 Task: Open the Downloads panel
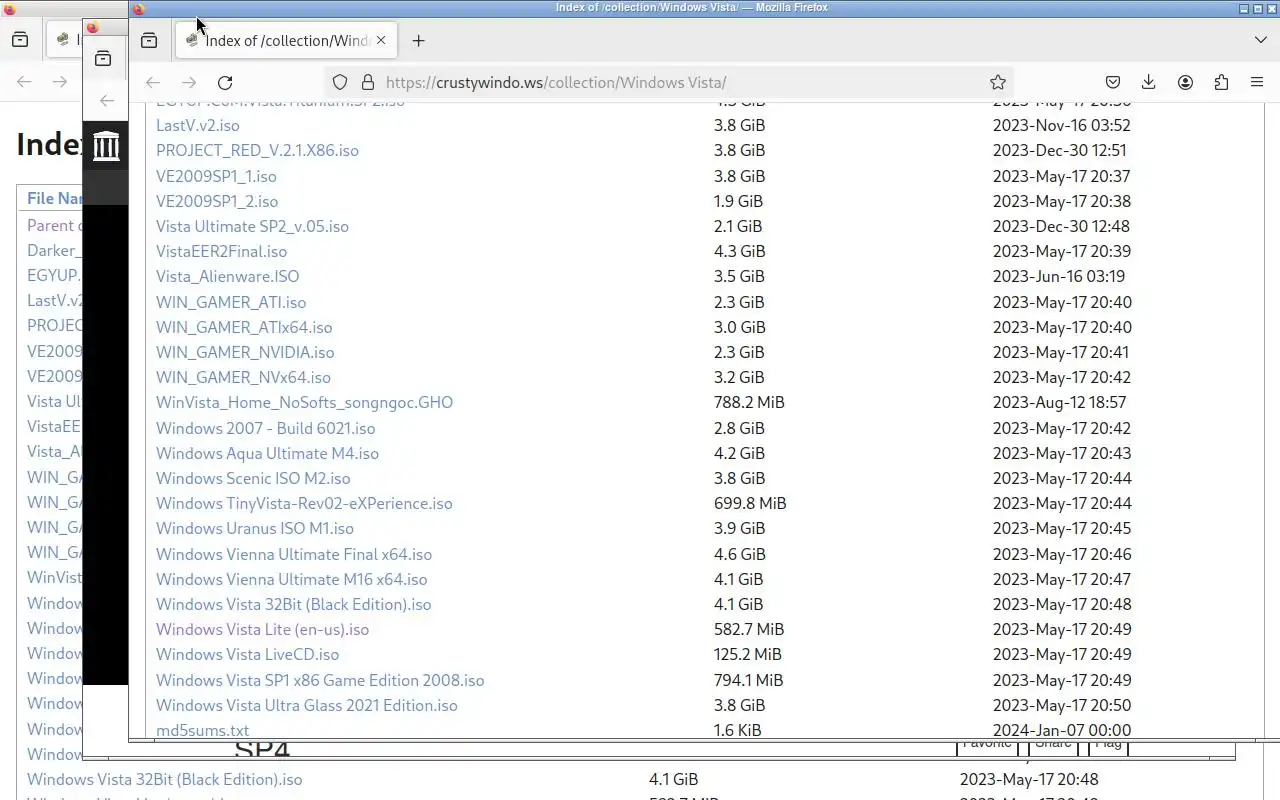tap(1148, 82)
